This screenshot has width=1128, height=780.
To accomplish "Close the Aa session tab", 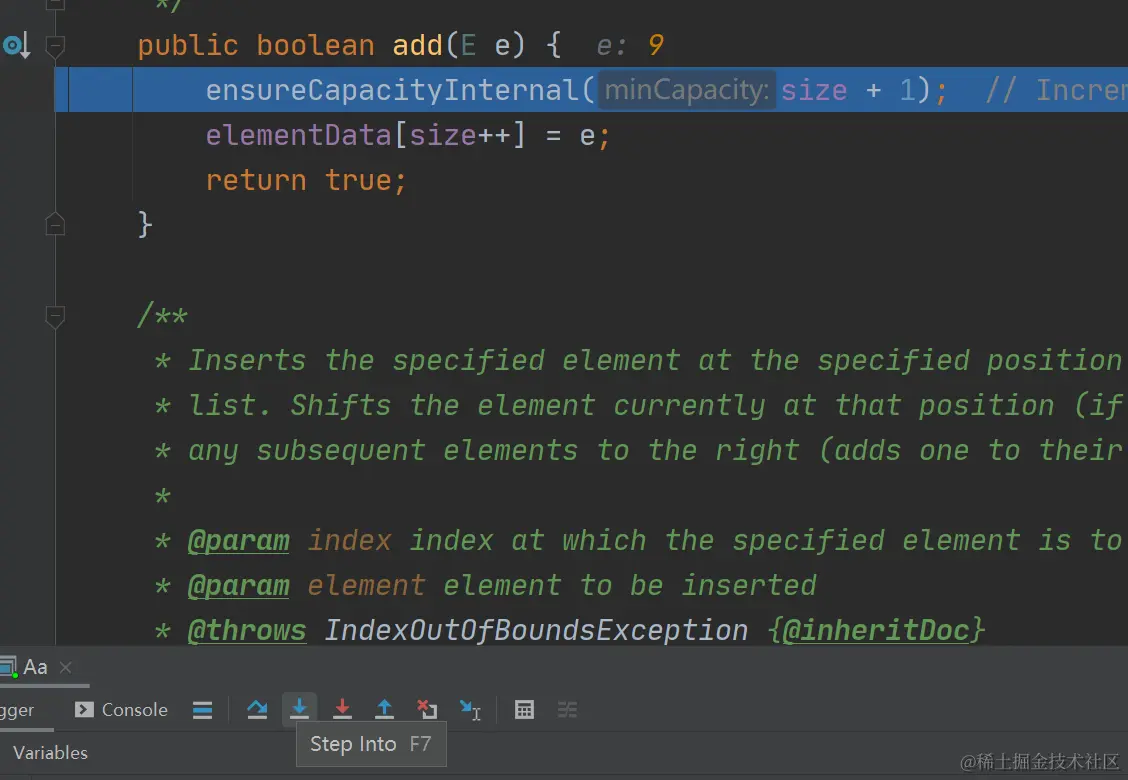I will [65, 668].
